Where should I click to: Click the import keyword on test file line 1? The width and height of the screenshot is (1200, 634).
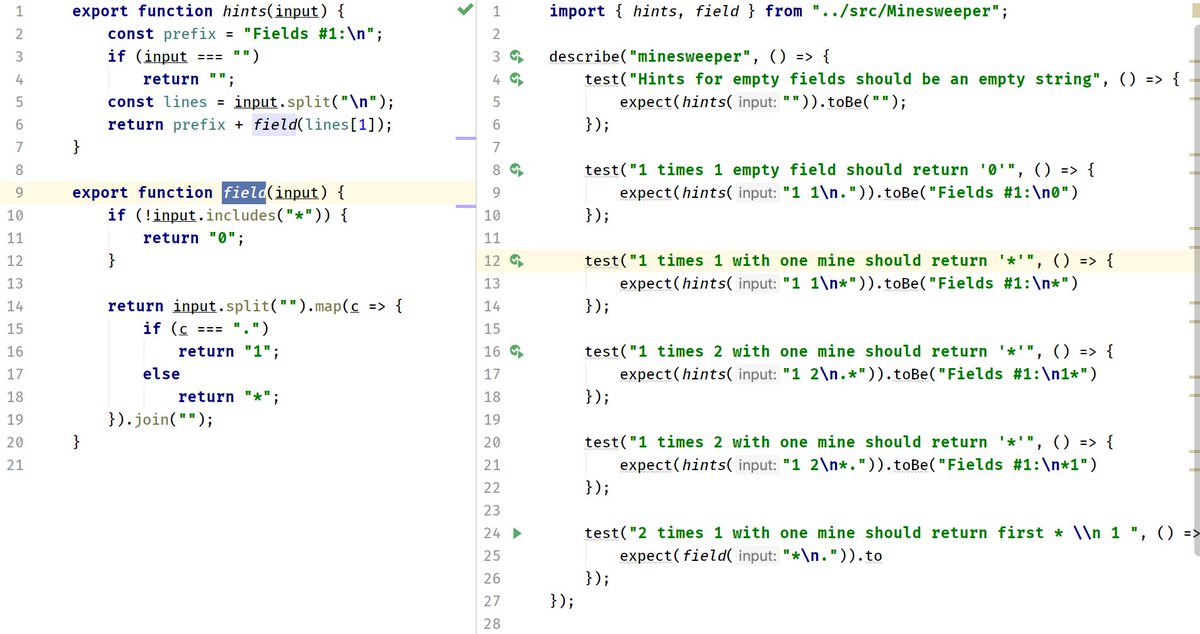click(576, 11)
